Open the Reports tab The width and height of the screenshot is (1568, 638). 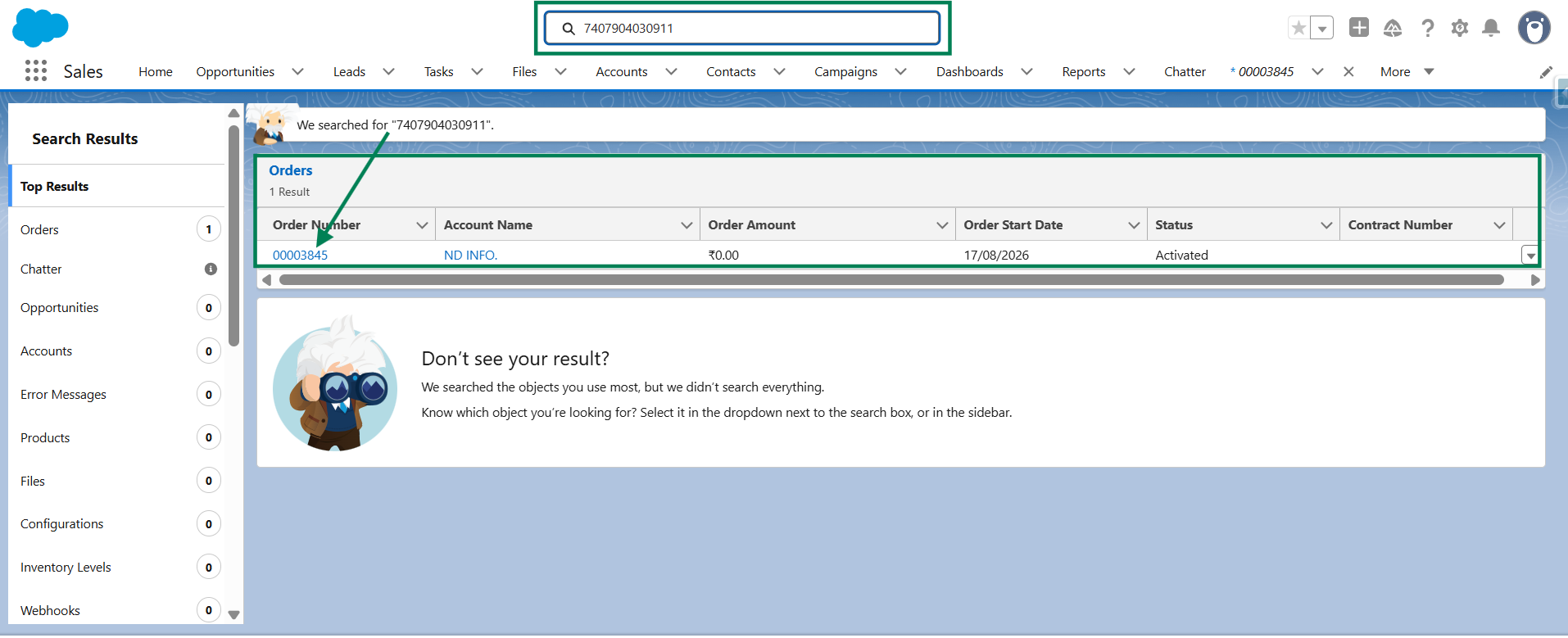(1084, 71)
